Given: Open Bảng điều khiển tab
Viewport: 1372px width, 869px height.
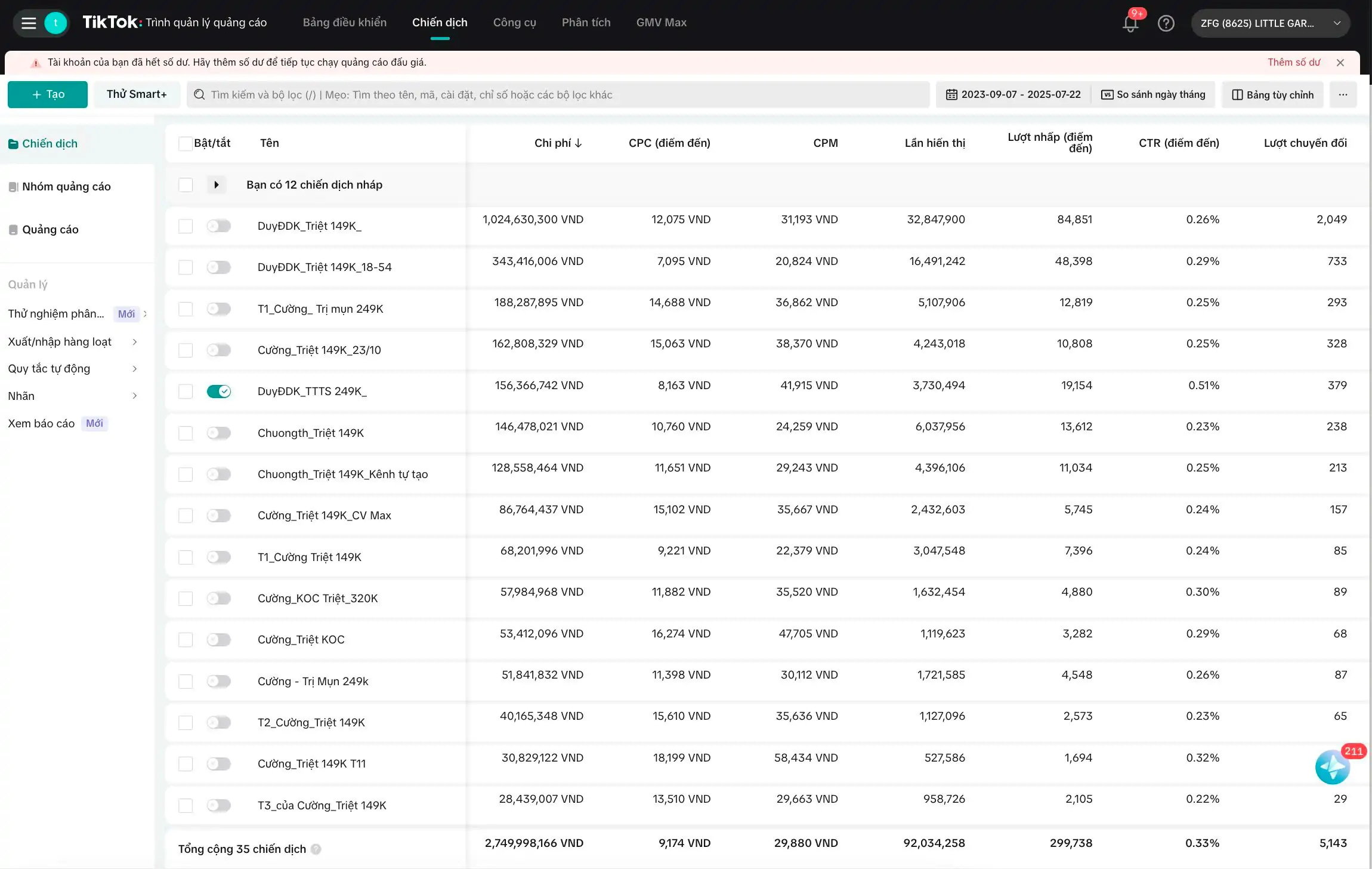Looking at the screenshot, I should 345,23.
